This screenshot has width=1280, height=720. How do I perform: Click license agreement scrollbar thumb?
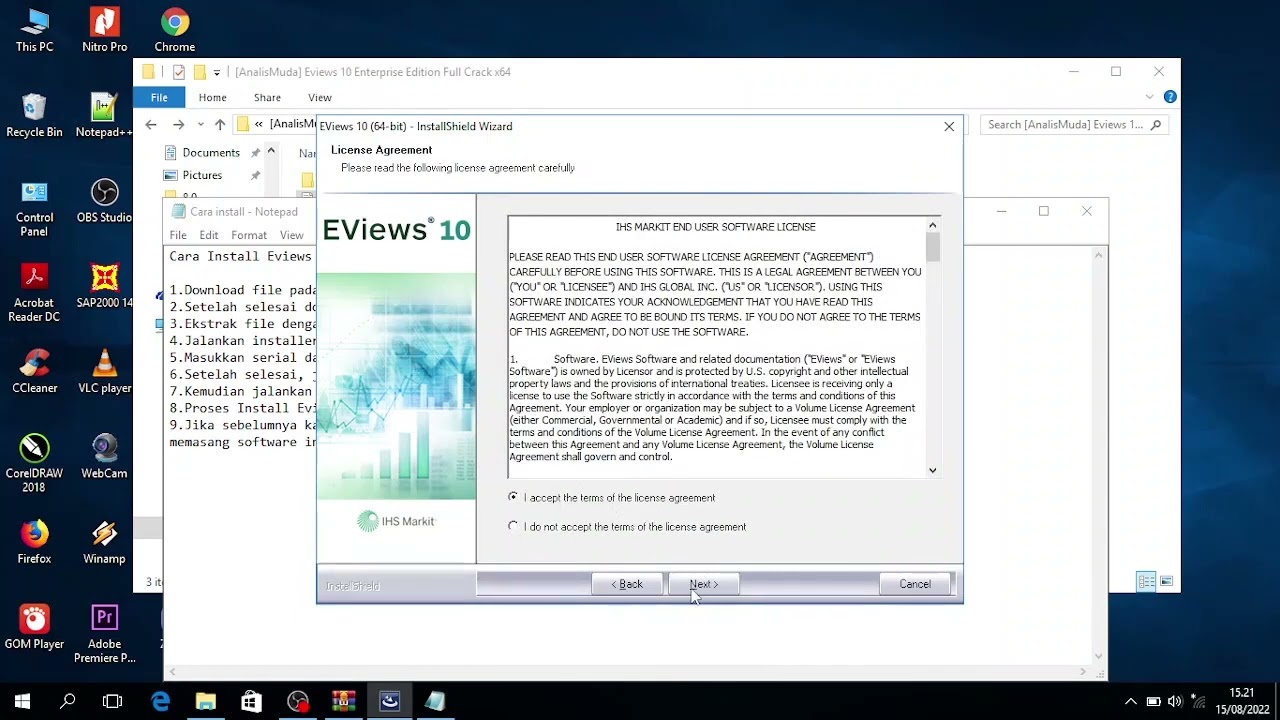pyautogui.click(x=932, y=247)
